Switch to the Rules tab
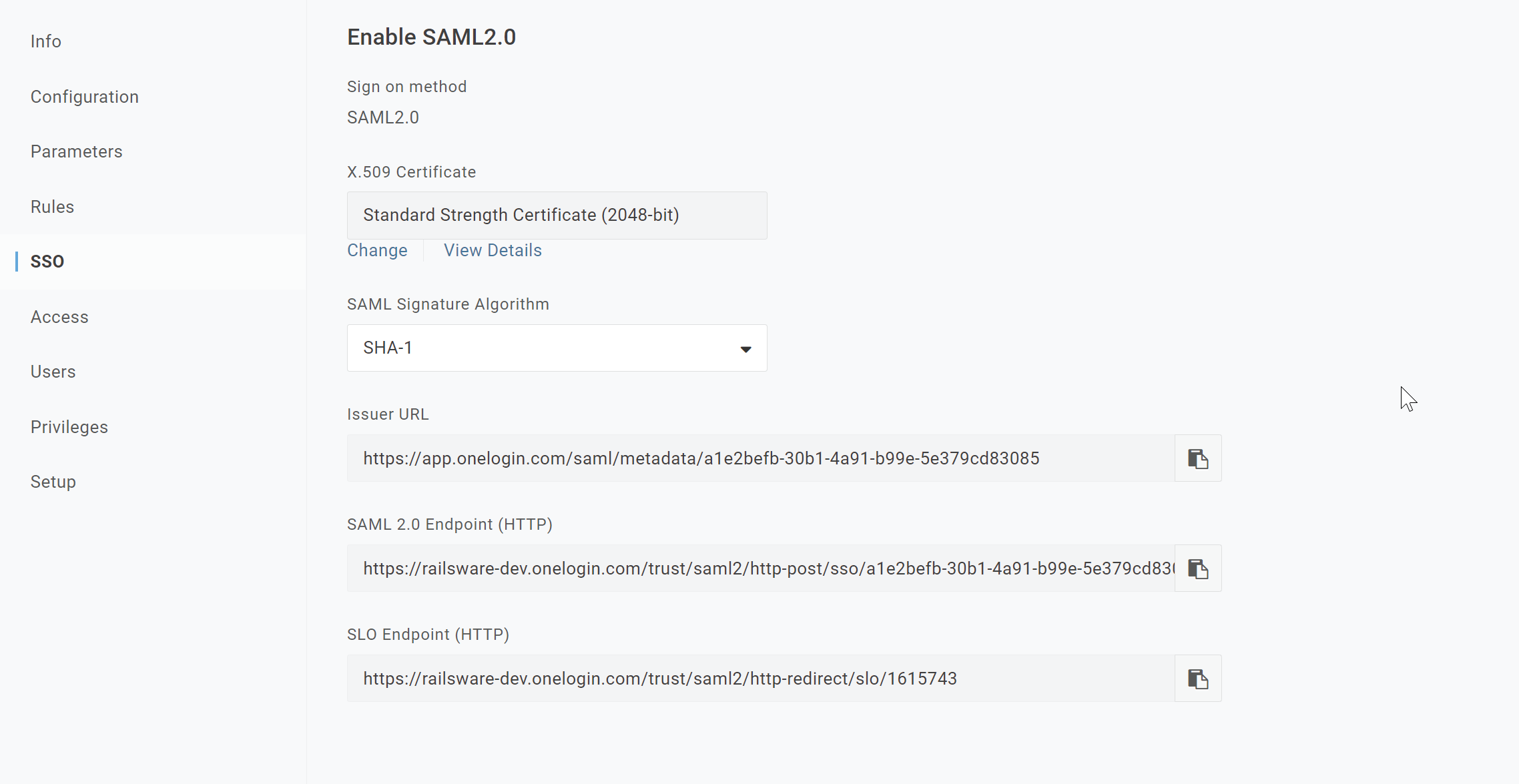The height and width of the screenshot is (784, 1519). coord(52,207)
